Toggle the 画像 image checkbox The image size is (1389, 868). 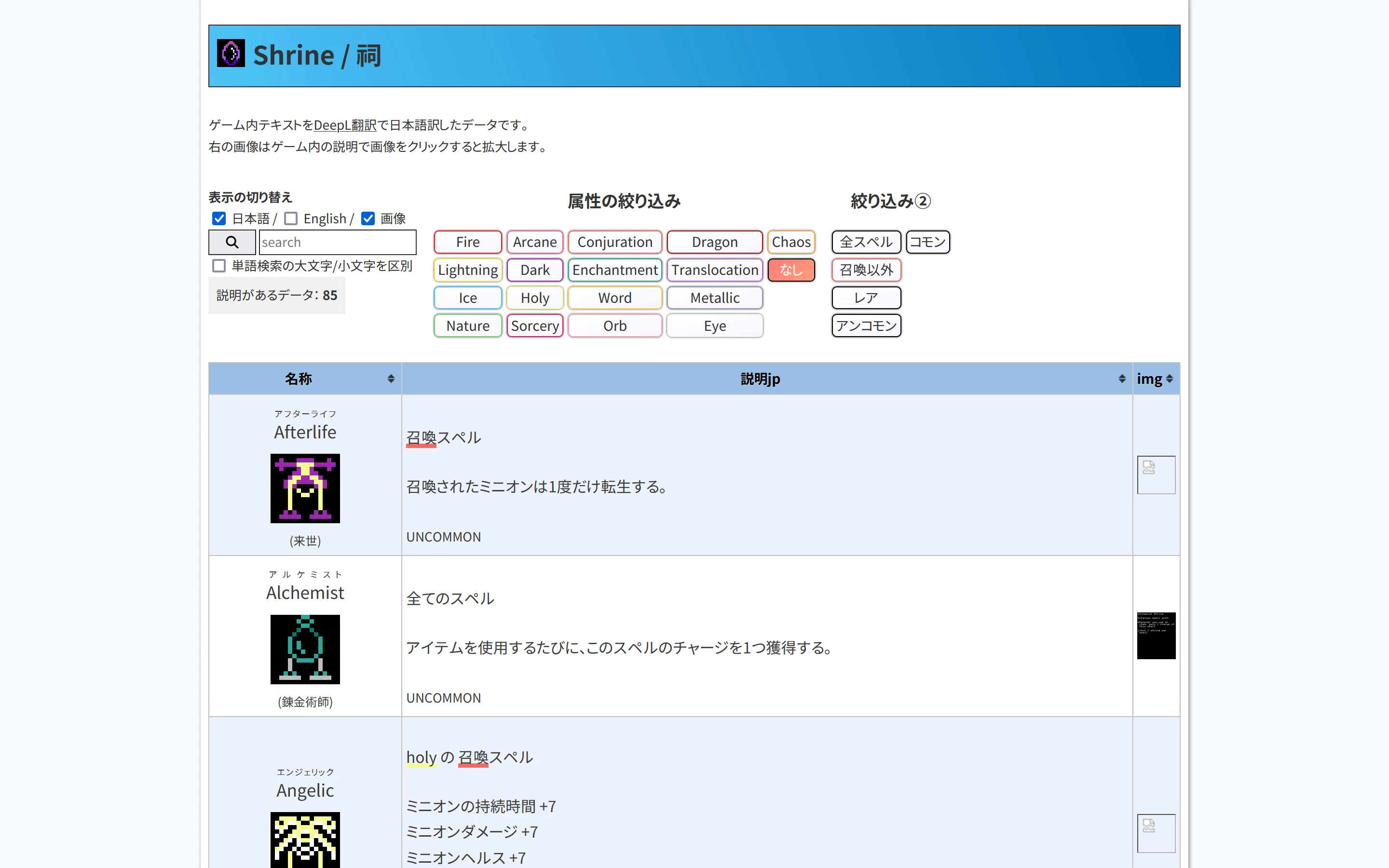(368, 219)
